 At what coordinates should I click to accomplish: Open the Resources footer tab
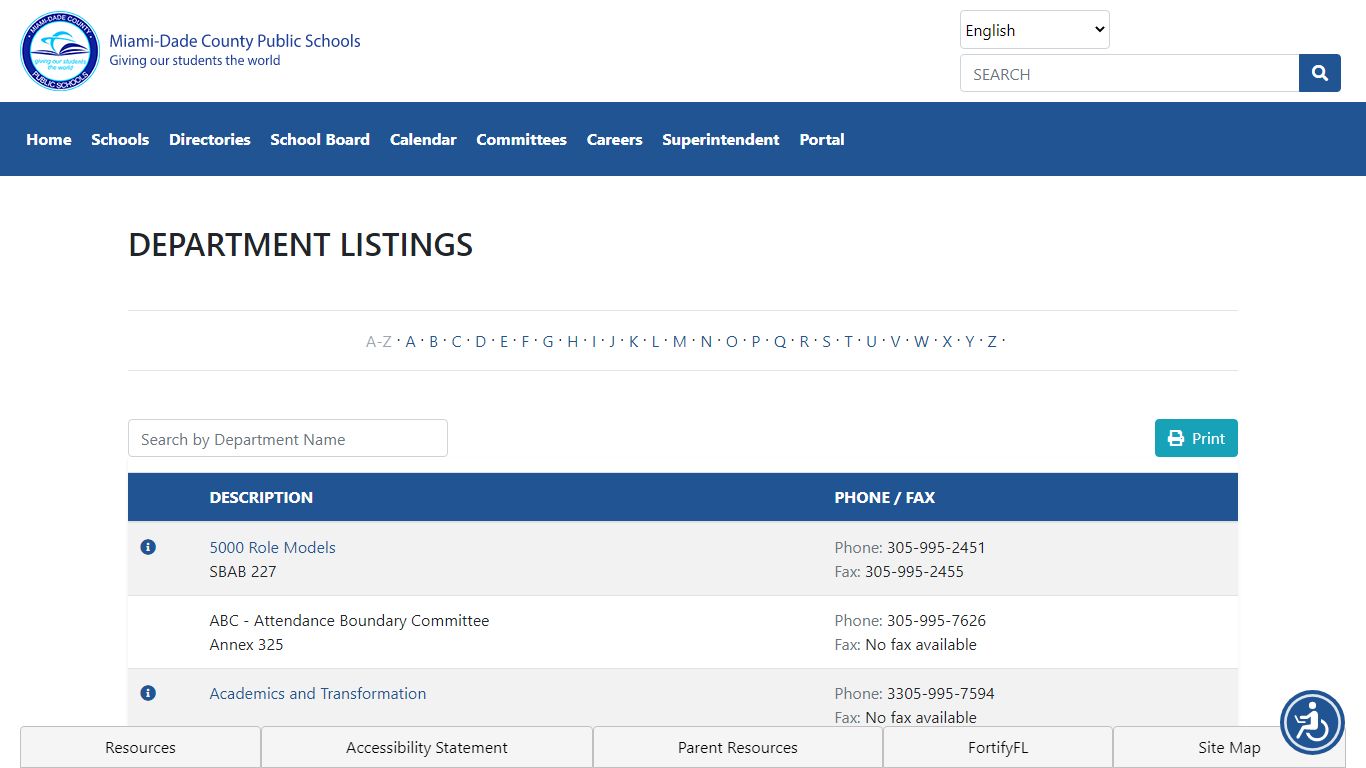pos(140,747)
